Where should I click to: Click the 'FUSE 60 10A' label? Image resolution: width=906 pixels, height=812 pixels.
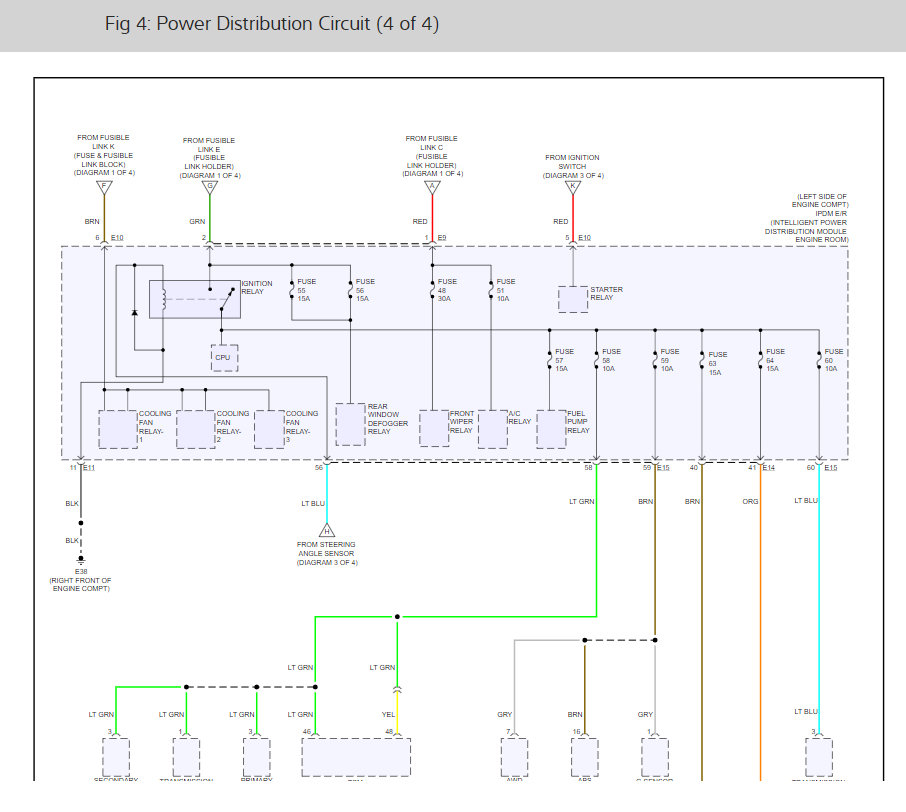coord(834,360)
